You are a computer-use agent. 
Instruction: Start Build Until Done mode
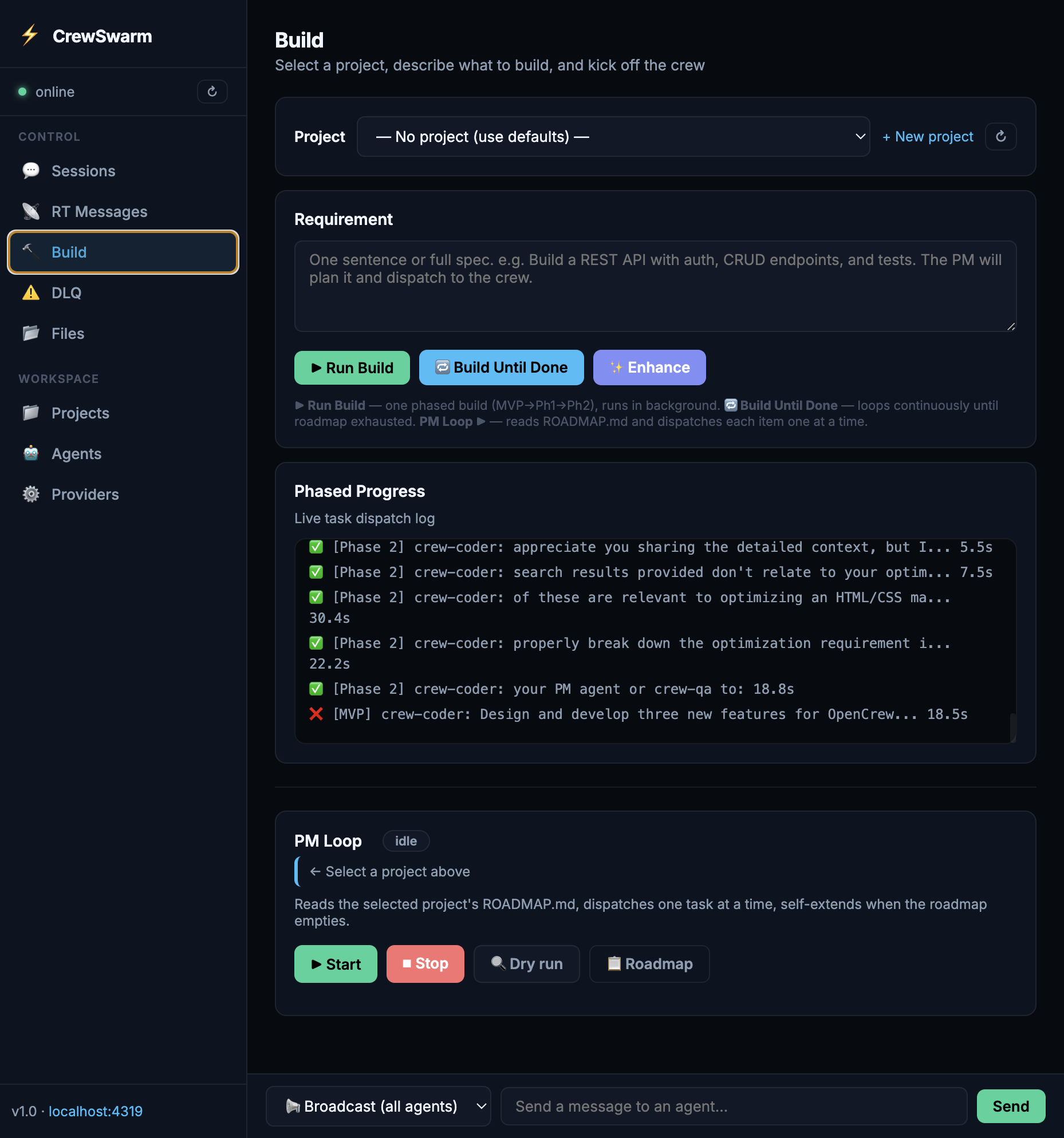[501, 368]
